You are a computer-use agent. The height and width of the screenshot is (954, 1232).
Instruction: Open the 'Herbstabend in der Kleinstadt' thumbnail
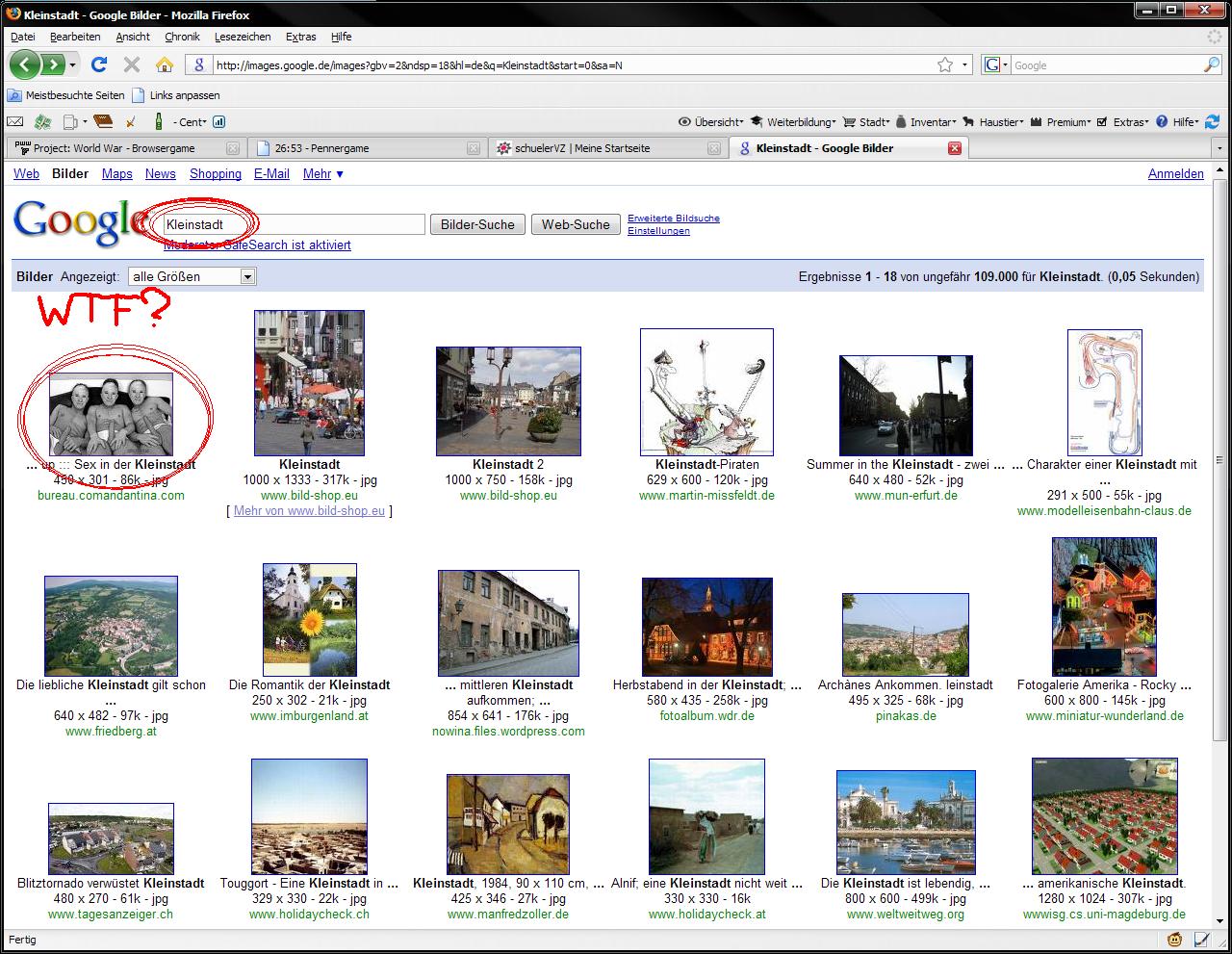click(707, 628)
